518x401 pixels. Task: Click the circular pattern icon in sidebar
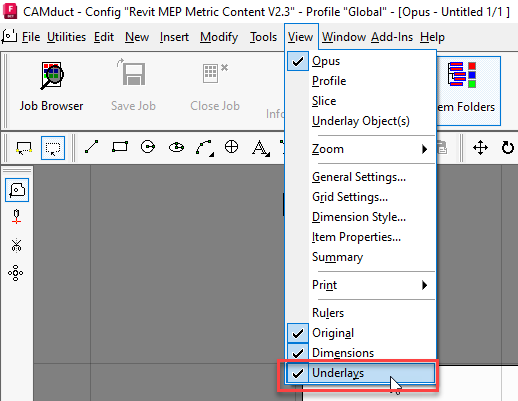click(16, 273)
